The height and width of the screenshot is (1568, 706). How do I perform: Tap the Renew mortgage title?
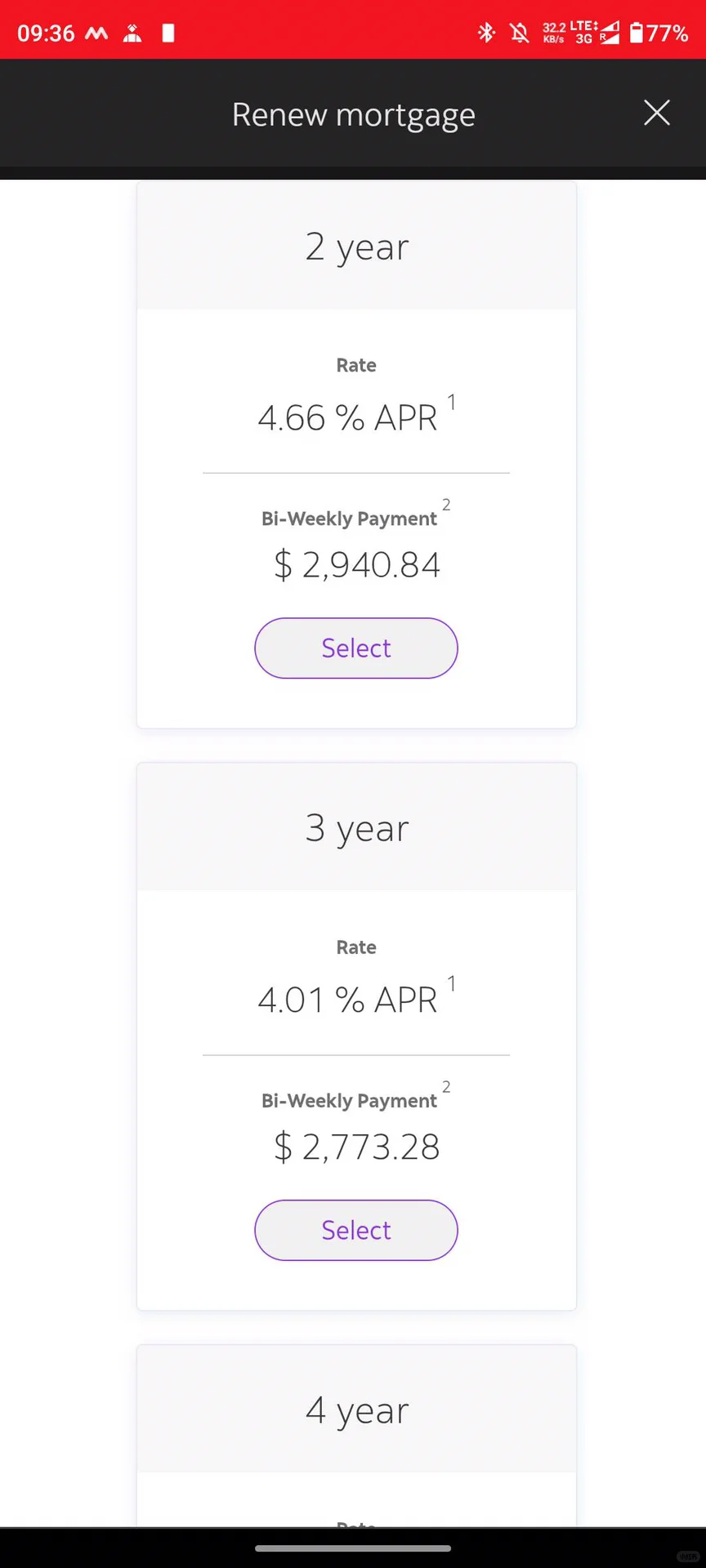(353, 114)
